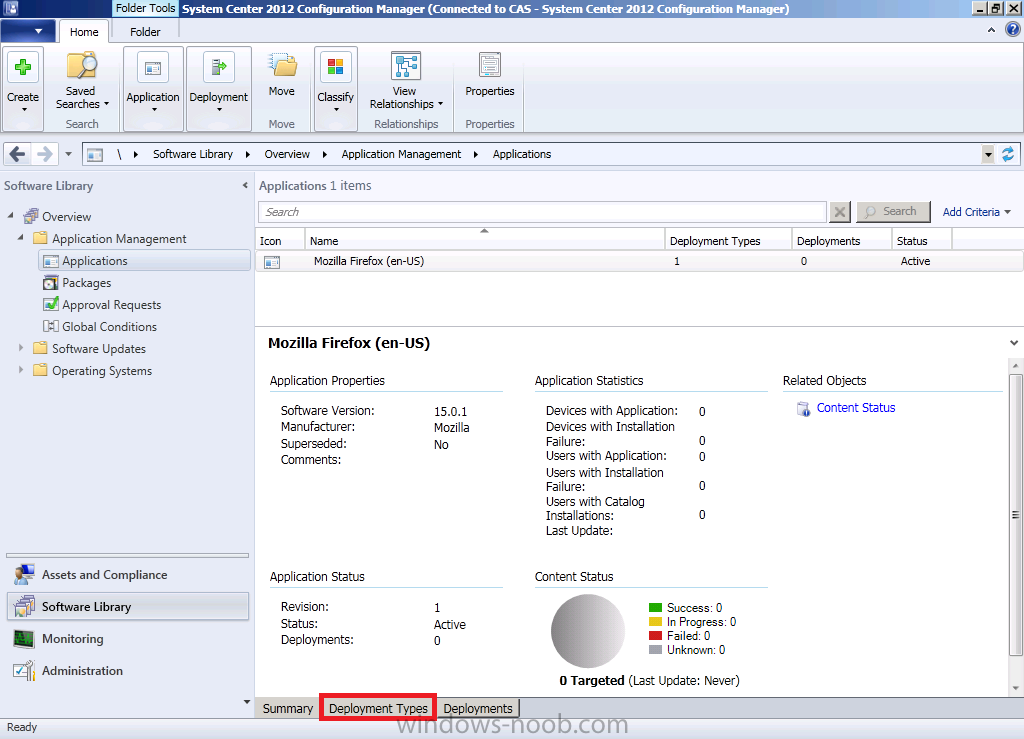Click the Mozilla Firefox application row icon
The image size is (1024, 739).
[272, 262]
